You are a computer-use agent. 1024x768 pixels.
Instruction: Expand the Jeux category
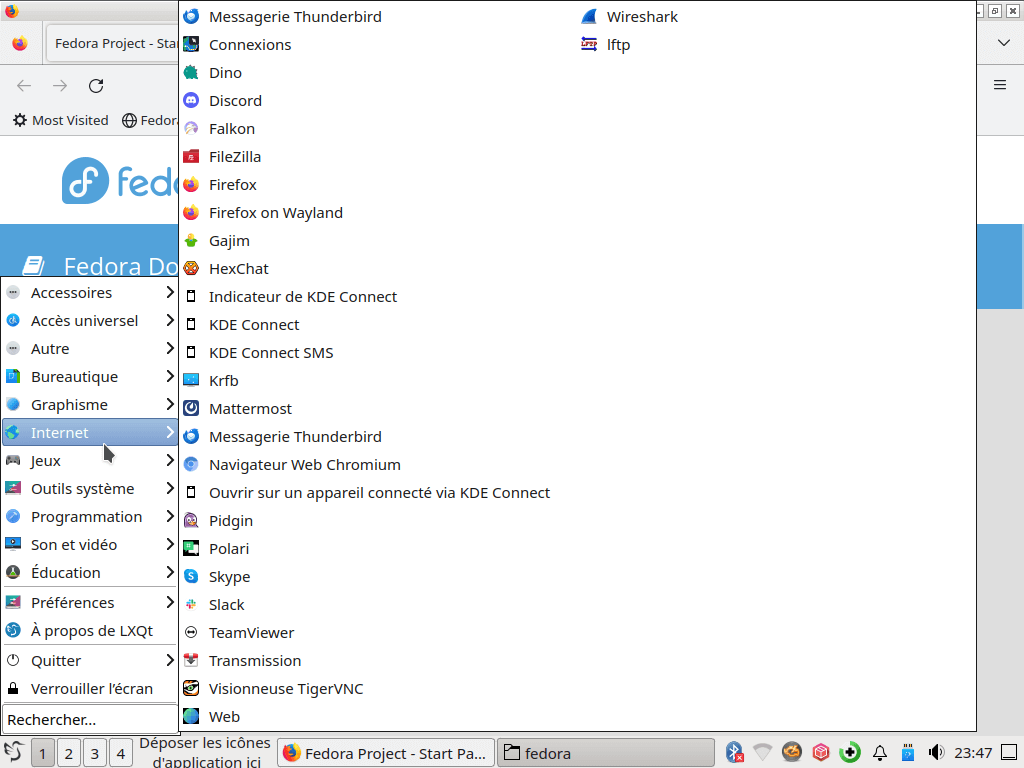click(x=90, y=461)
